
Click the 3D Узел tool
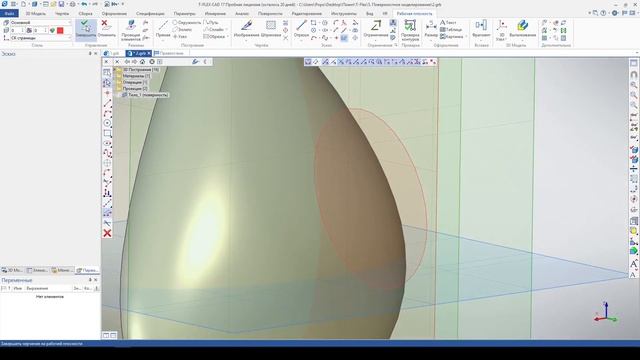501,30
